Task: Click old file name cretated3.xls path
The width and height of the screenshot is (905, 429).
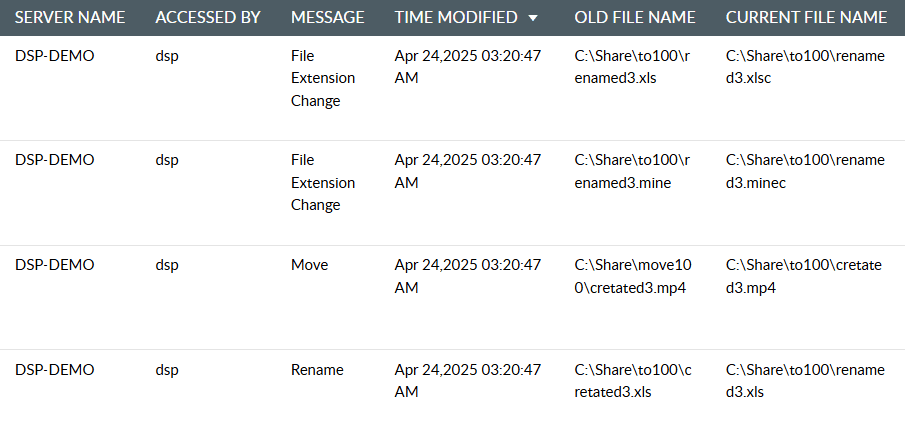Action: pyautogui.click(x=632, y=381)
